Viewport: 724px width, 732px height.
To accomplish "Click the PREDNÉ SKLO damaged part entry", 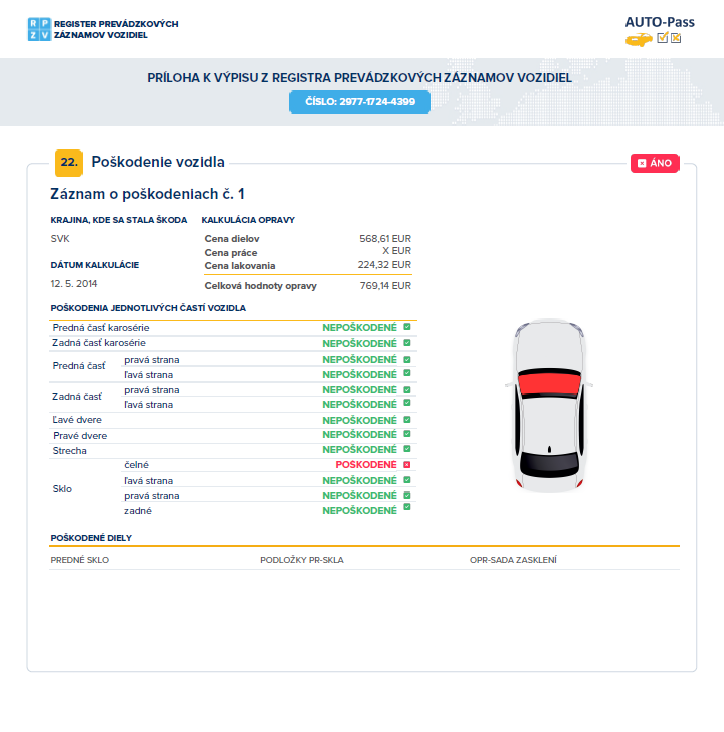I will pos(80,560).
